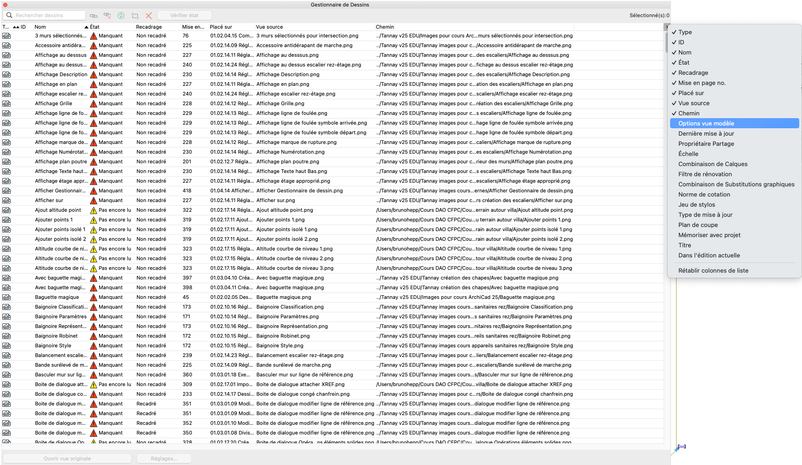Choose 'Dernière mise à jour' menu entry
Viewport: 802px width, 465px height.
pyautogui.click(x=734, y=134)
